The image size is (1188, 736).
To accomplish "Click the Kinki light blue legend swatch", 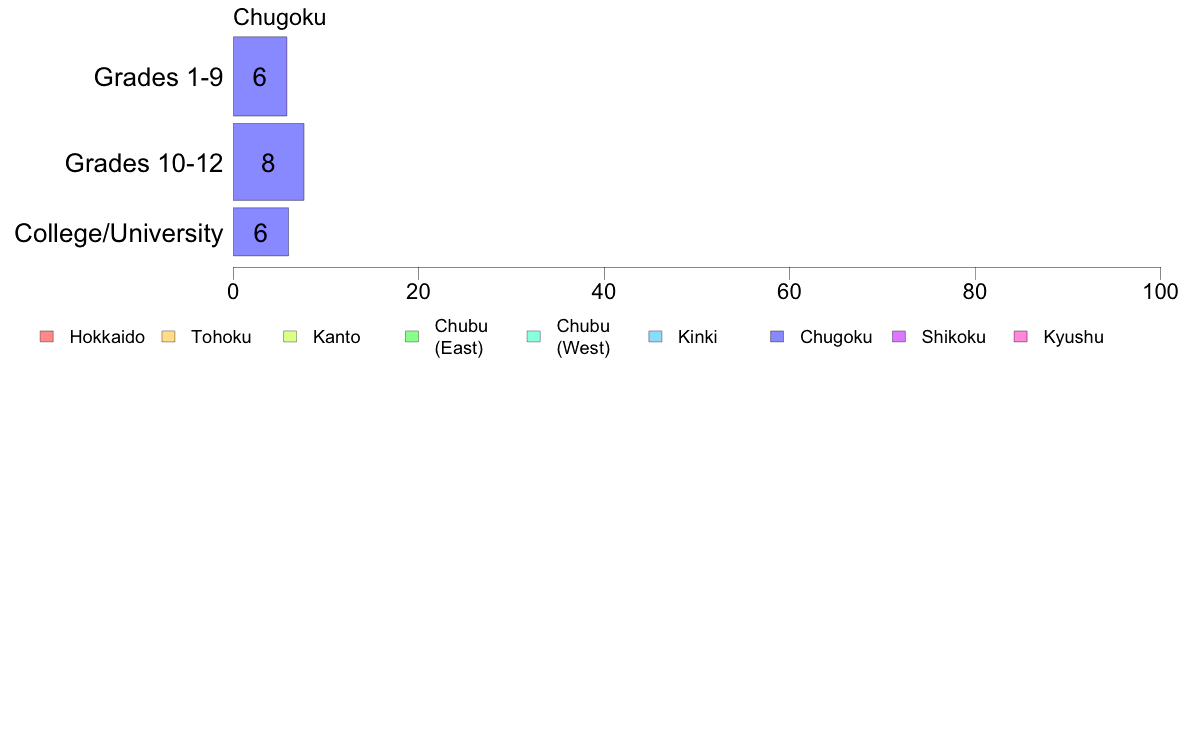I will (655, 337).
